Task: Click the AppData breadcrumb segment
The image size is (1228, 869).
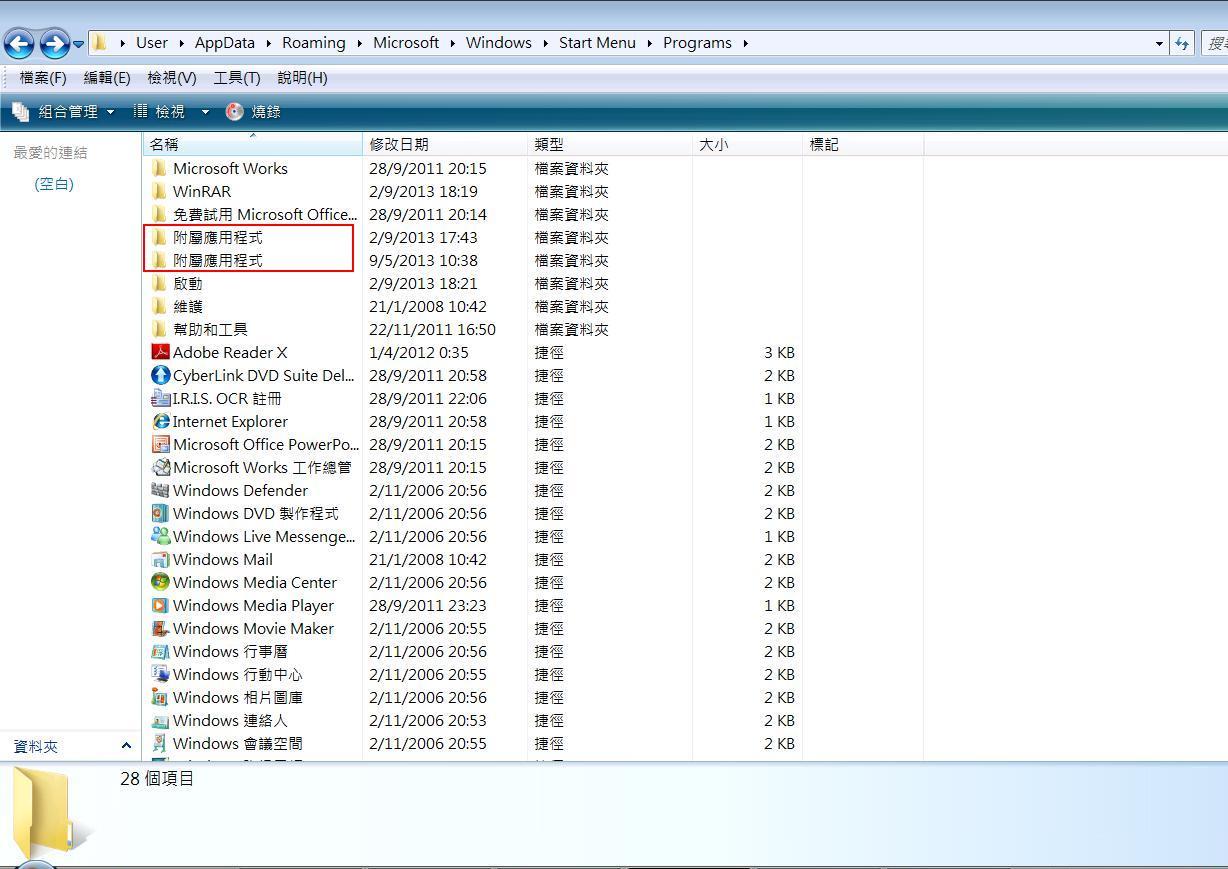Action: click(225, 43)
